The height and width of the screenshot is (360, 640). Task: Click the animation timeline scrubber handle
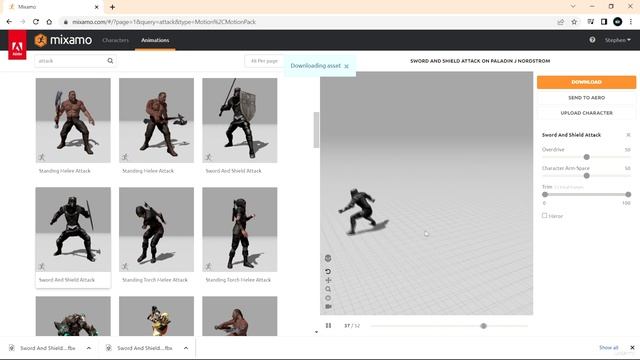coord(483,326)
